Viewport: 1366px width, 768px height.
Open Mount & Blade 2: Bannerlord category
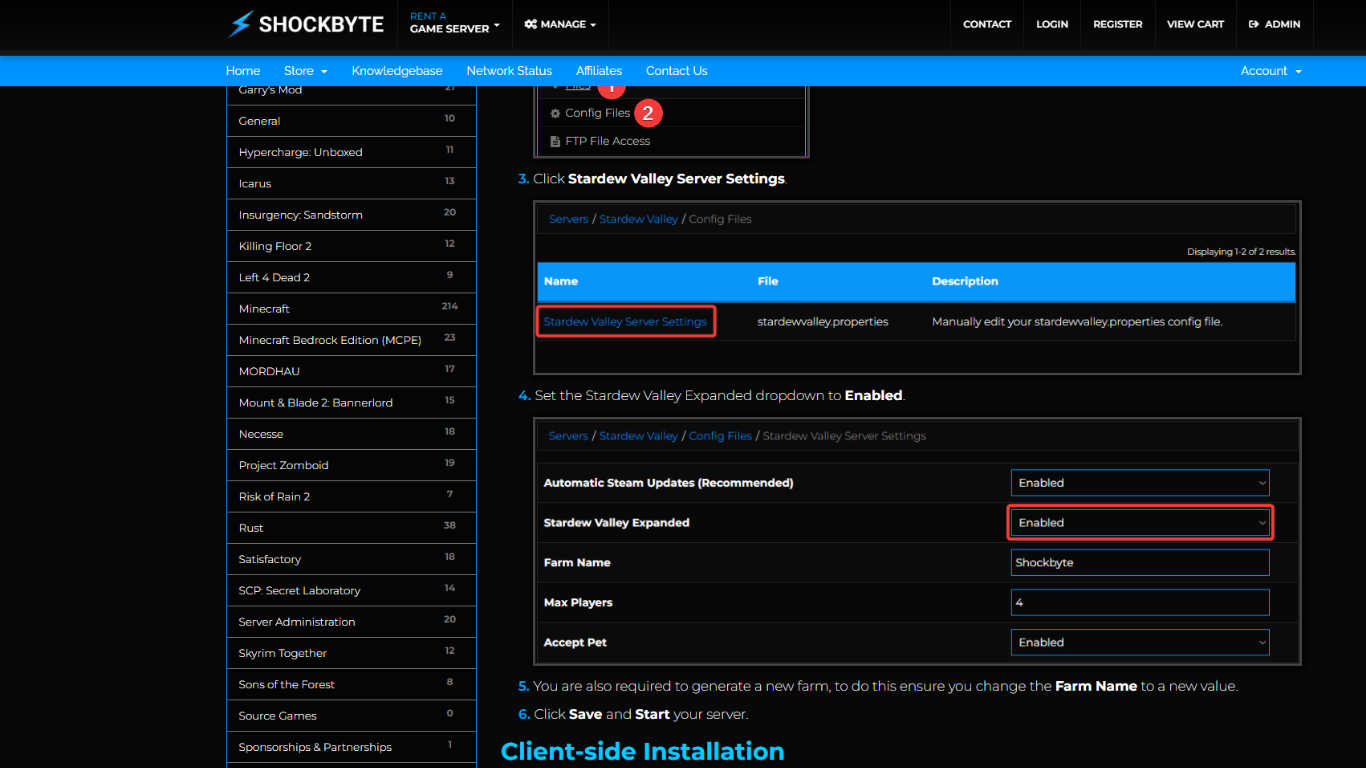tap(351, 403)
